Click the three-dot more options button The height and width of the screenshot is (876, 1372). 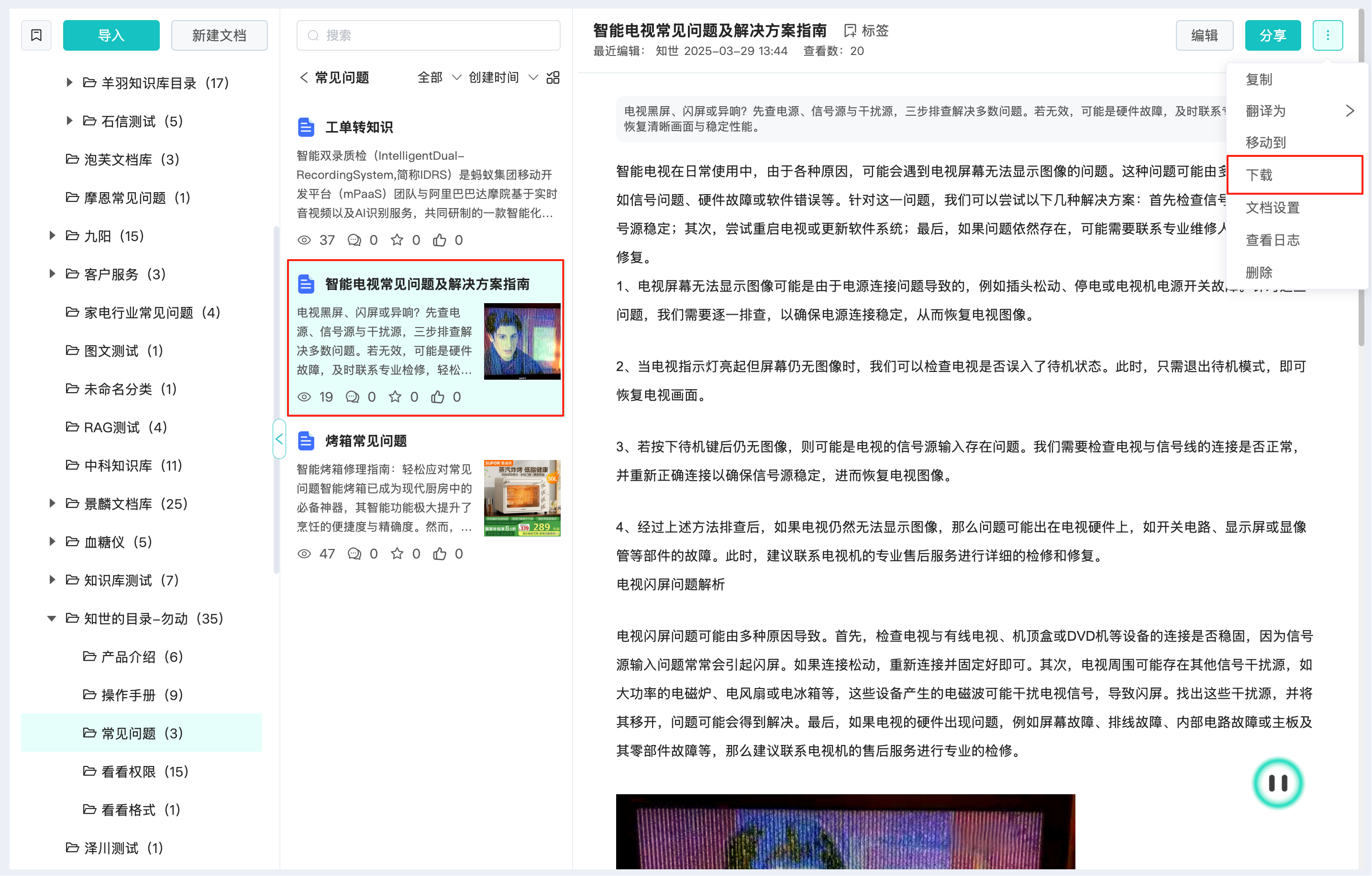click(1327, 35)
